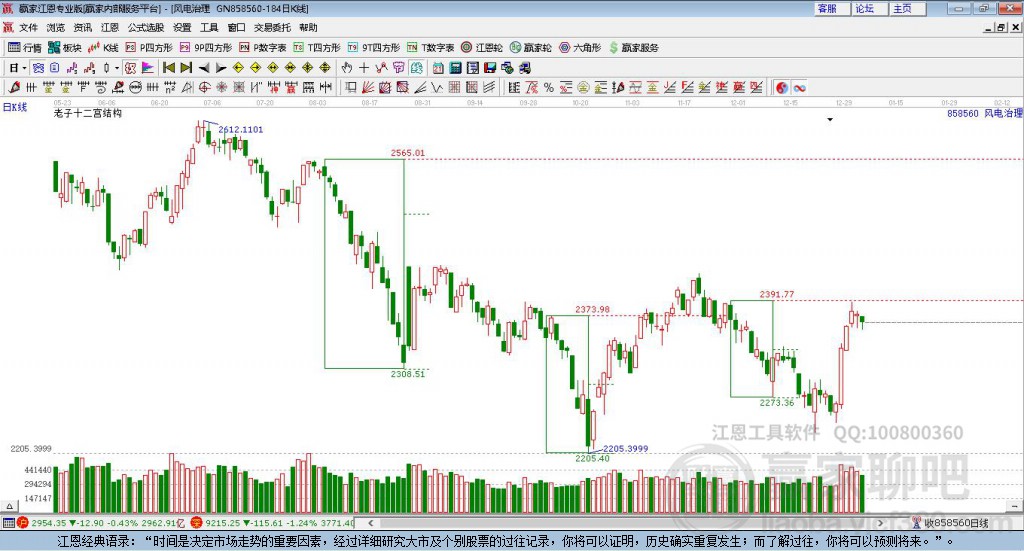This screenshot has height=551, width=1024.
Task: Open the T四方形 tool
Action: [x=317, y=48]
